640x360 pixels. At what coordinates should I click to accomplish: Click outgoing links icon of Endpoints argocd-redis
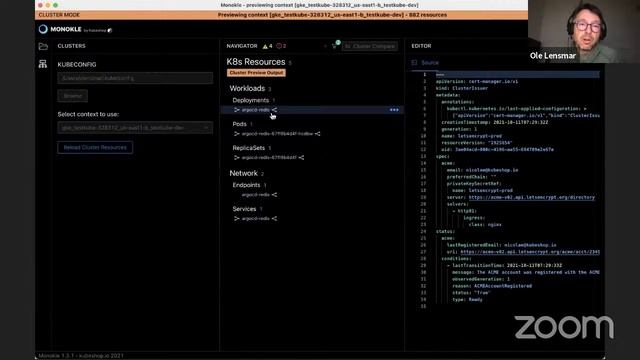pos(274,195)
